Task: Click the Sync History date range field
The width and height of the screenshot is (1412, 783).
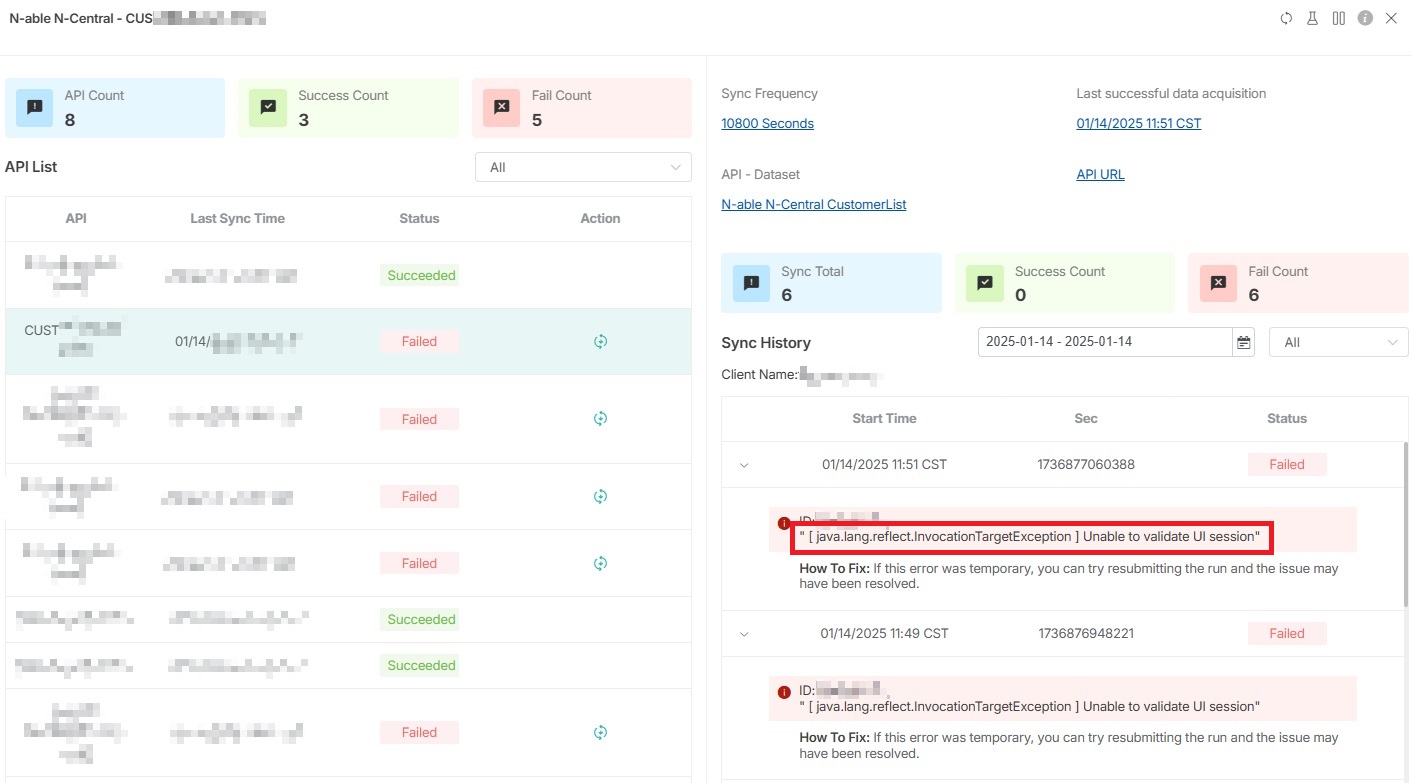Action: tap(1104, 342)
